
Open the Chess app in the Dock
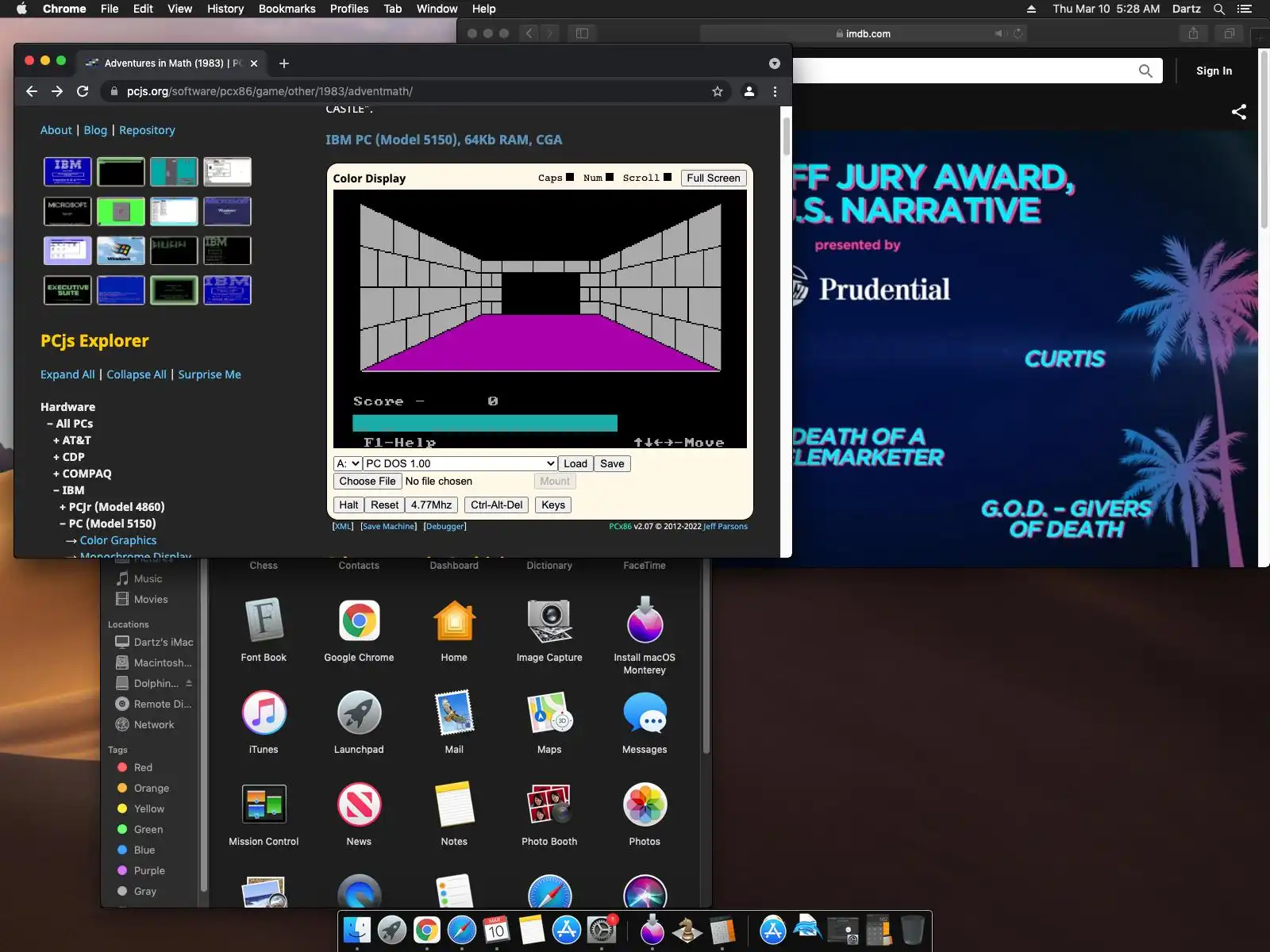click(687, 930)
